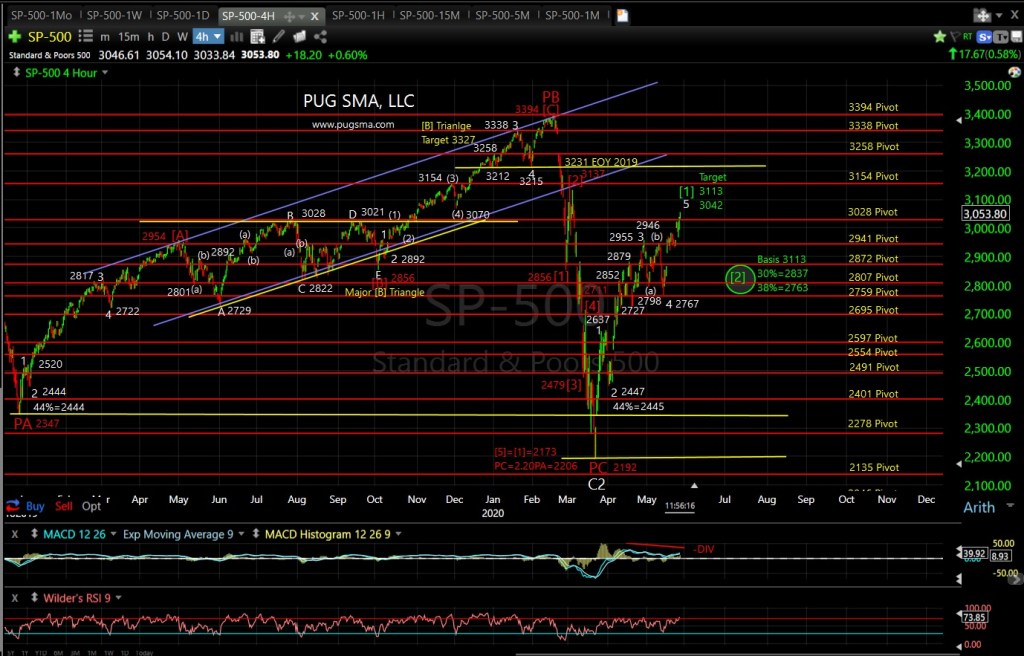This screenshot has width=1024, height=656.
Task: Click the 3394 Pivot label
Action: (873, 107)
